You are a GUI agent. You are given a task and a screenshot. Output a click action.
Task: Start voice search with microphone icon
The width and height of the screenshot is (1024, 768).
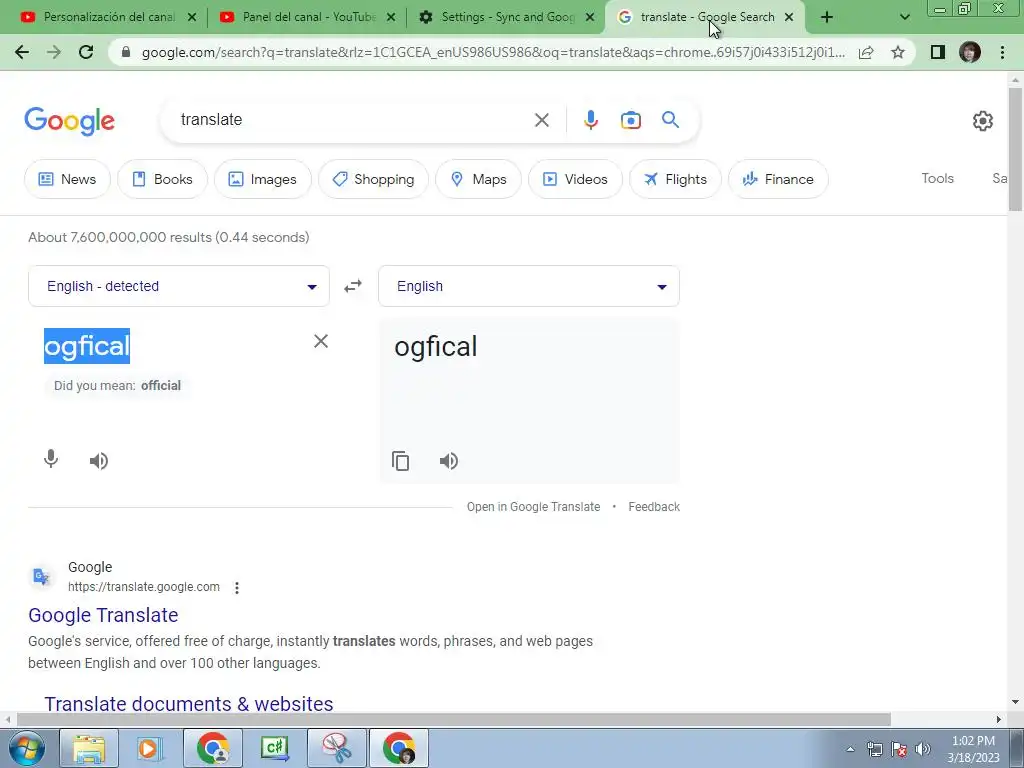tap(590, 120)
